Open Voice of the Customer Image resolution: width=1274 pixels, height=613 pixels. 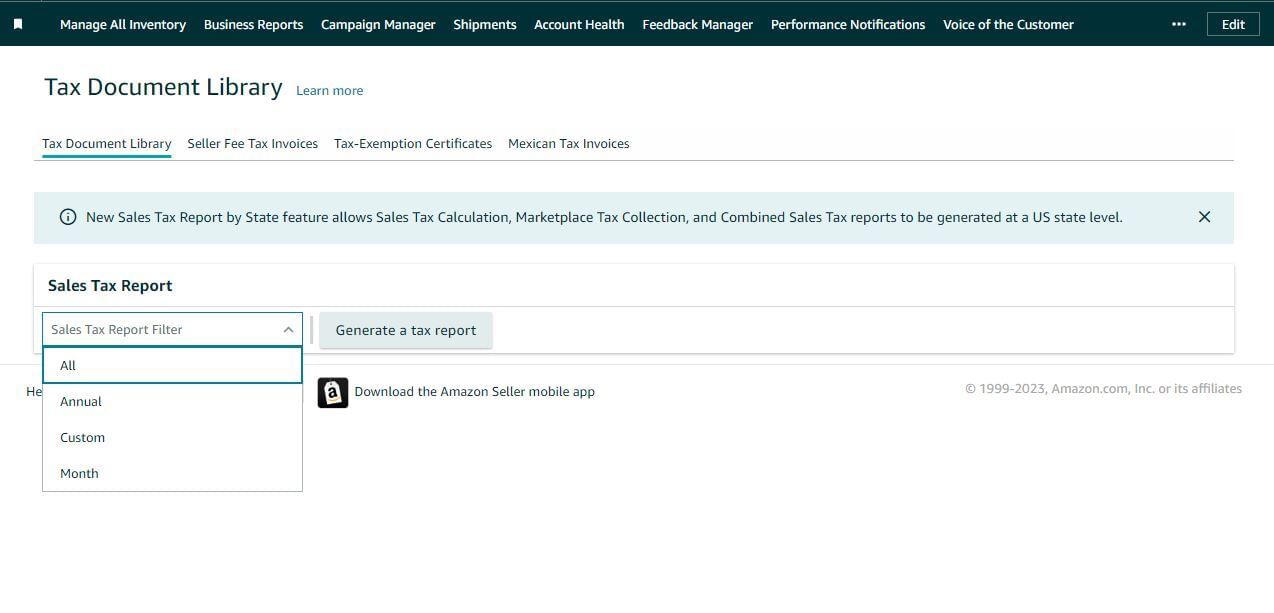click(x=1008, y=24)
